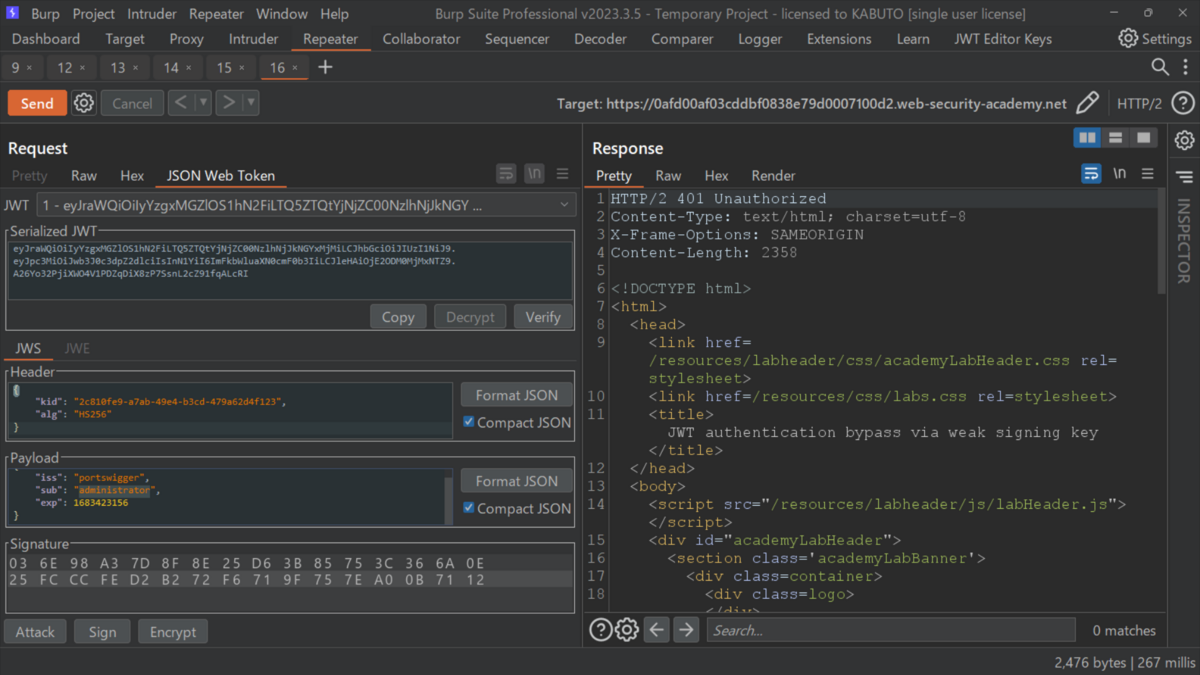The width and height of the screenshot is (1200, 675).
Task: Open the Proxy main tab
Action: 186,38
